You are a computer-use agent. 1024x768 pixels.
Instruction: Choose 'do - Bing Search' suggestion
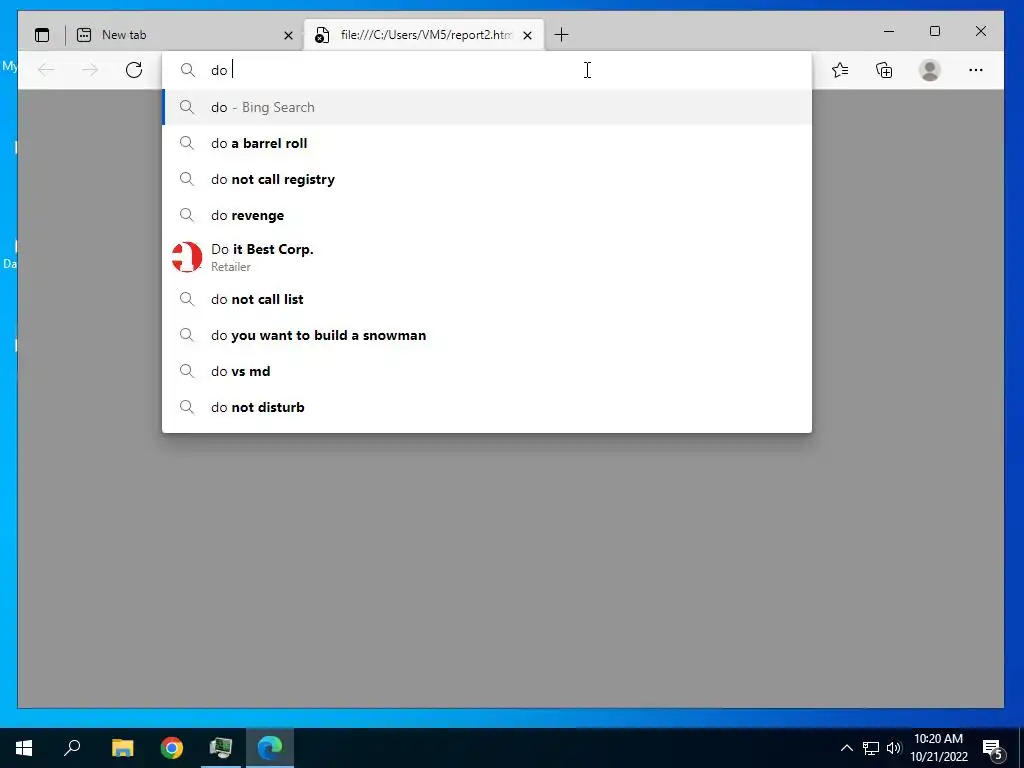(487, 107)
